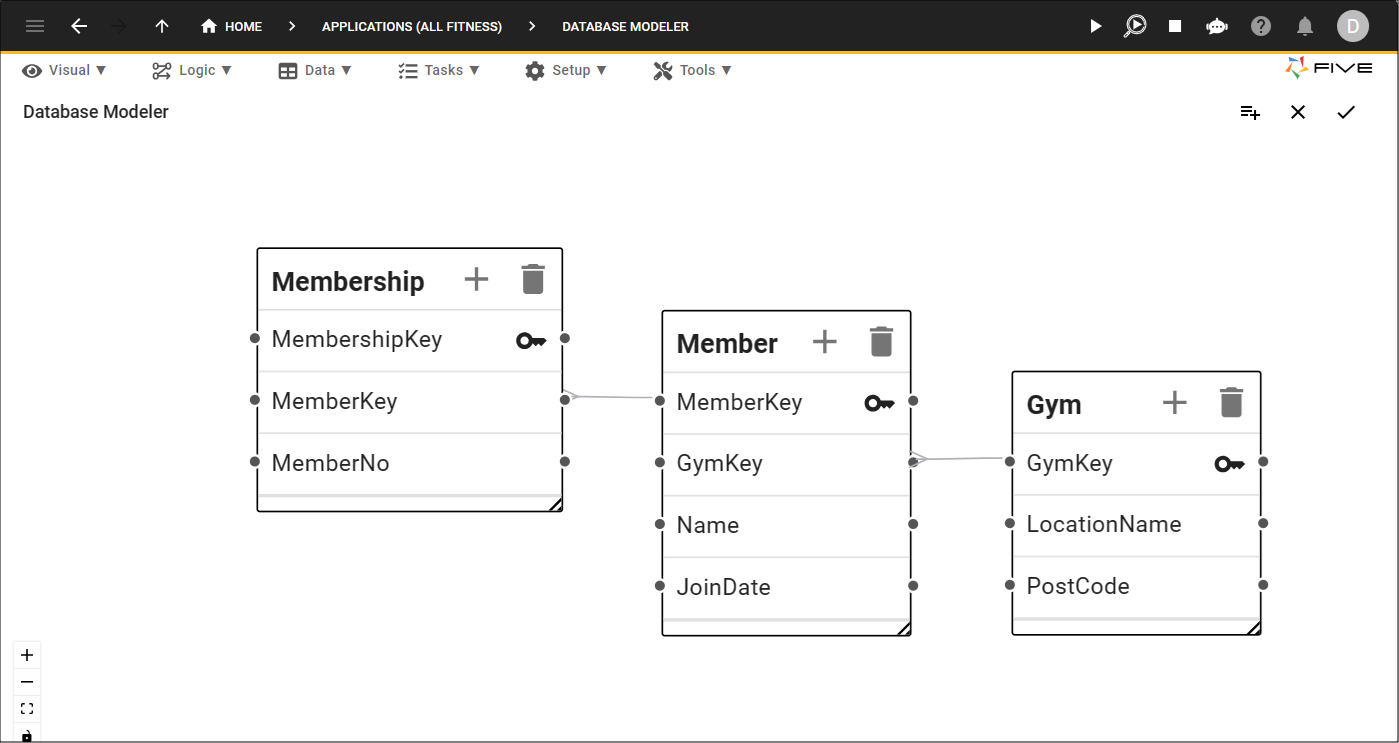
Task: Click Gym table resize corner handle
Action: coord(1253,628)
